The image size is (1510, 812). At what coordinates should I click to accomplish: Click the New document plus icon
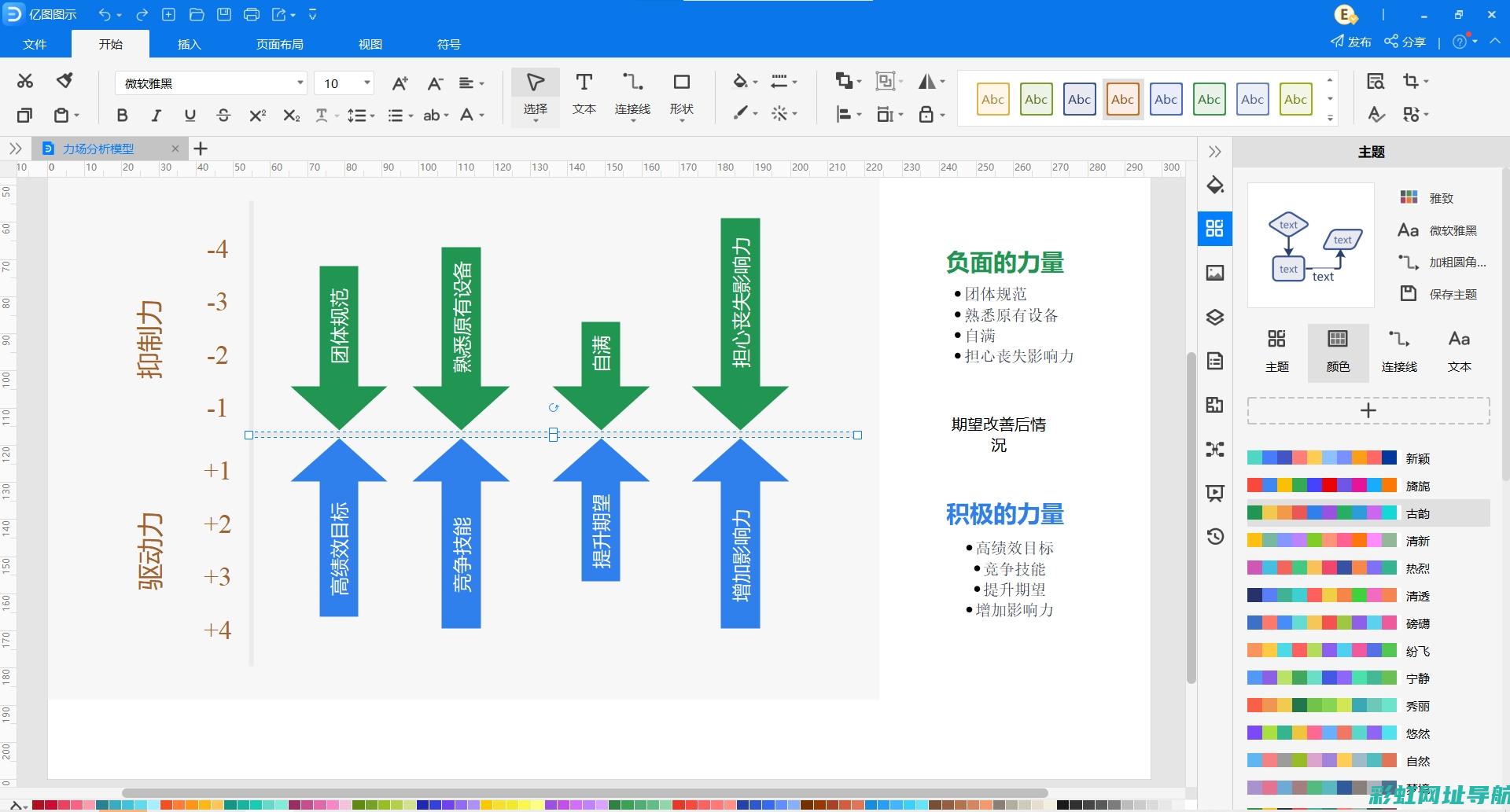(x=169, y=14)
